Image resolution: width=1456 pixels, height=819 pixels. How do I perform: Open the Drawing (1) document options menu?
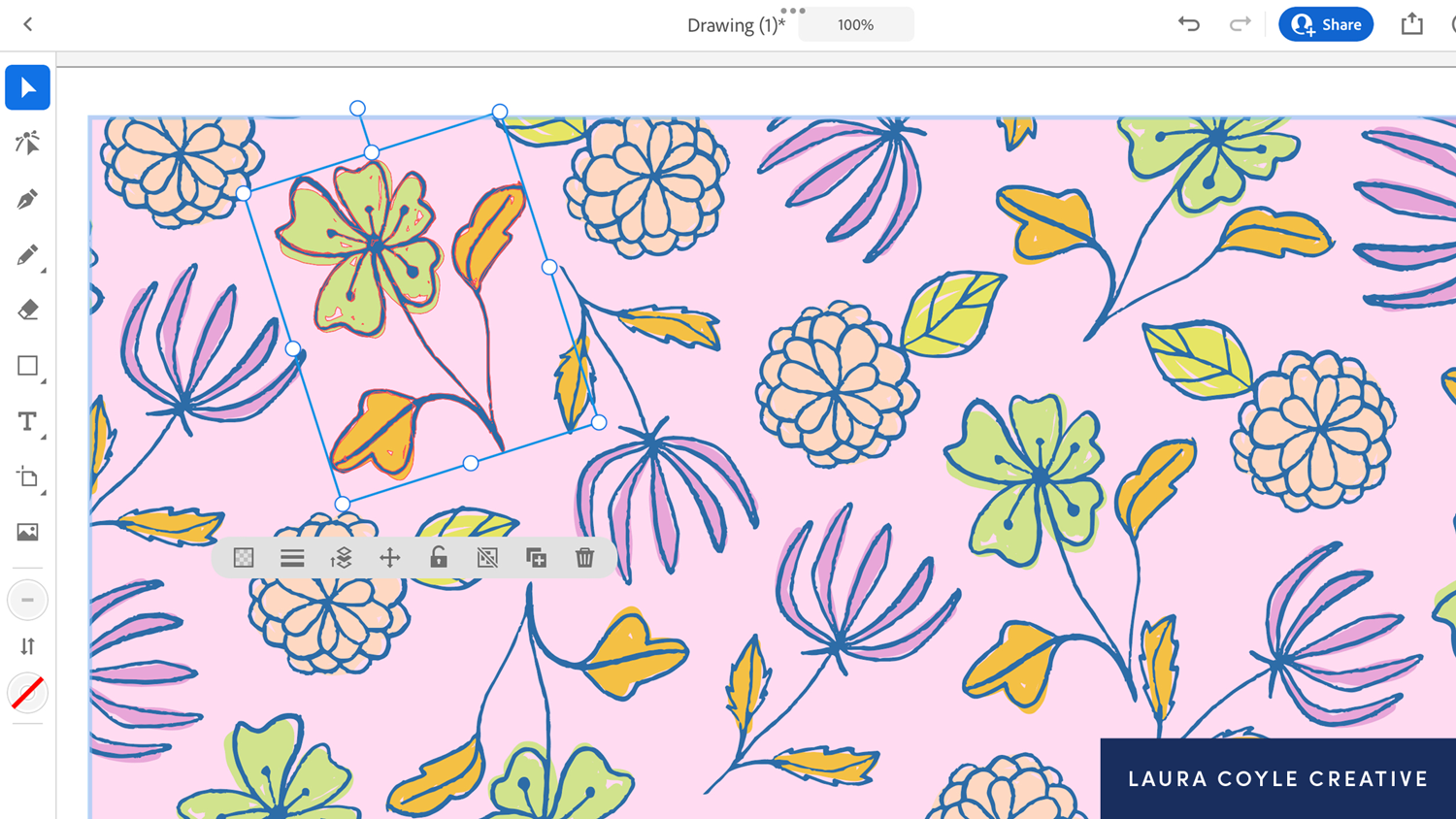792,11
